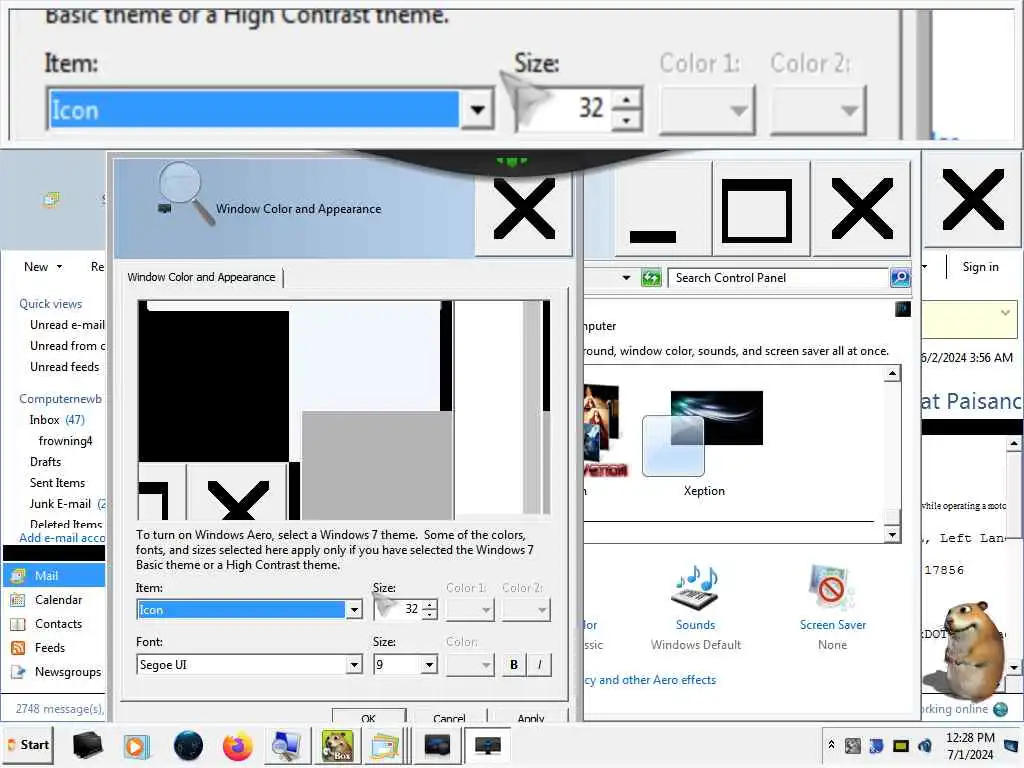Open the dark globe taskbar icon
This screenshot has height=768, width=1024.
pos(188,746)
